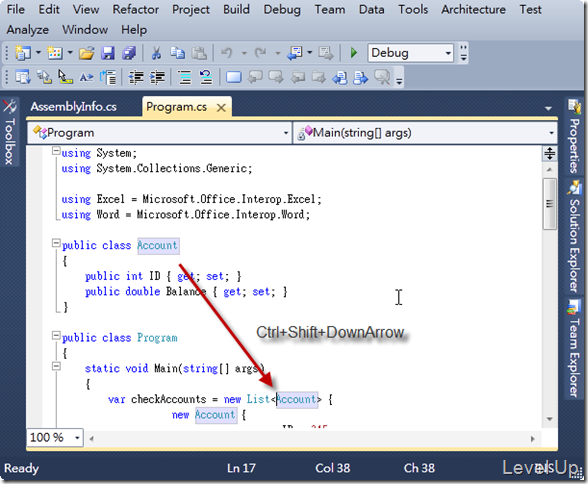Click the editor split bar handle
This screenshot has width=588, height=484.
pyautogui.click(x=549, y=154)
